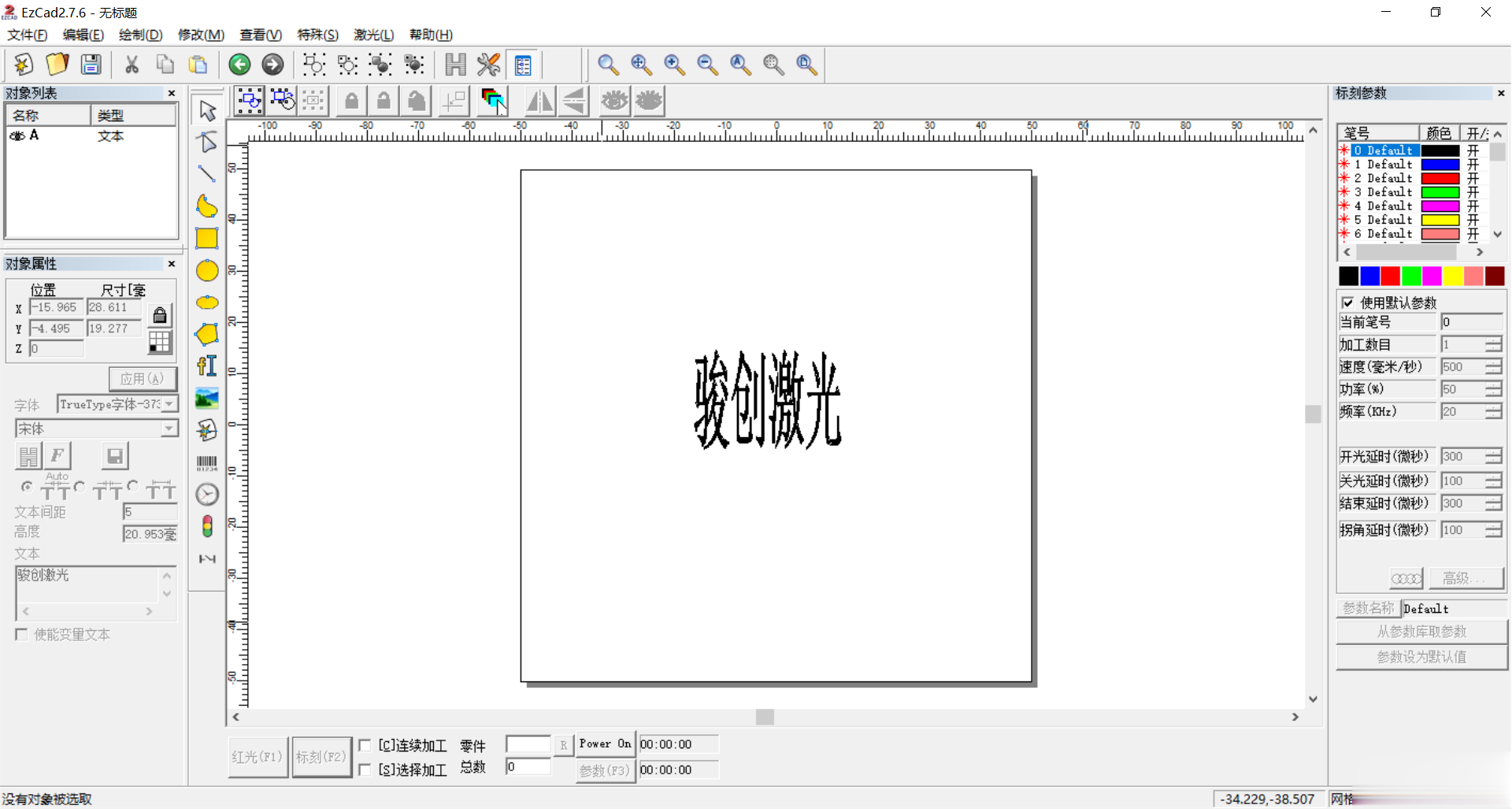Open a file with folder icon
The image size is (1512, 809).
(57, 65)
